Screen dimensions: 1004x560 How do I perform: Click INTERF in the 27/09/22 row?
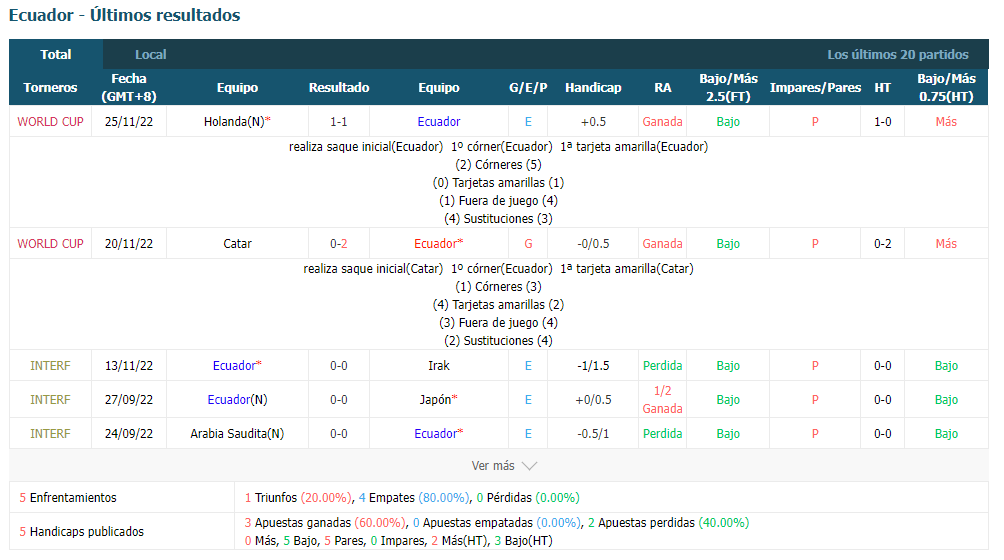[50, 400]
